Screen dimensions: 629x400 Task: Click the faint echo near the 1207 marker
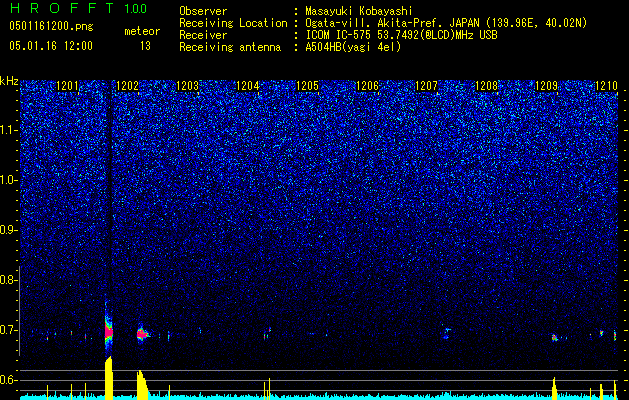(446, 333)
